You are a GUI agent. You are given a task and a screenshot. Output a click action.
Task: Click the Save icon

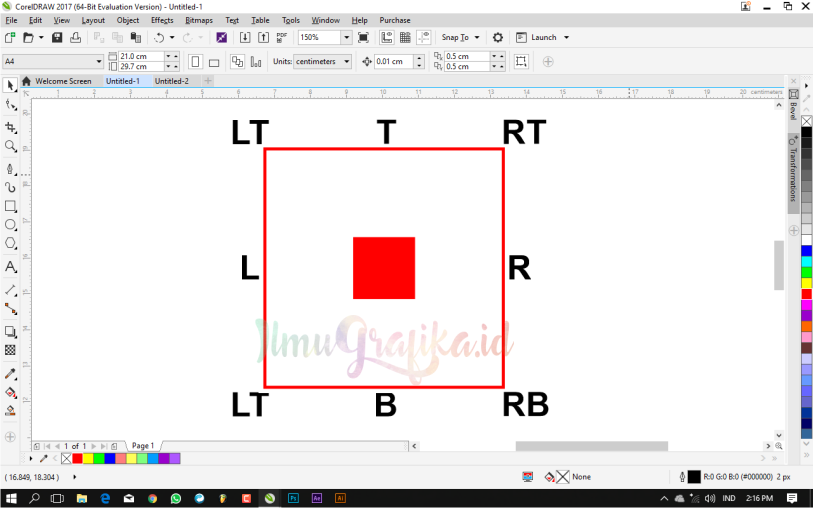tap(57, 37)
